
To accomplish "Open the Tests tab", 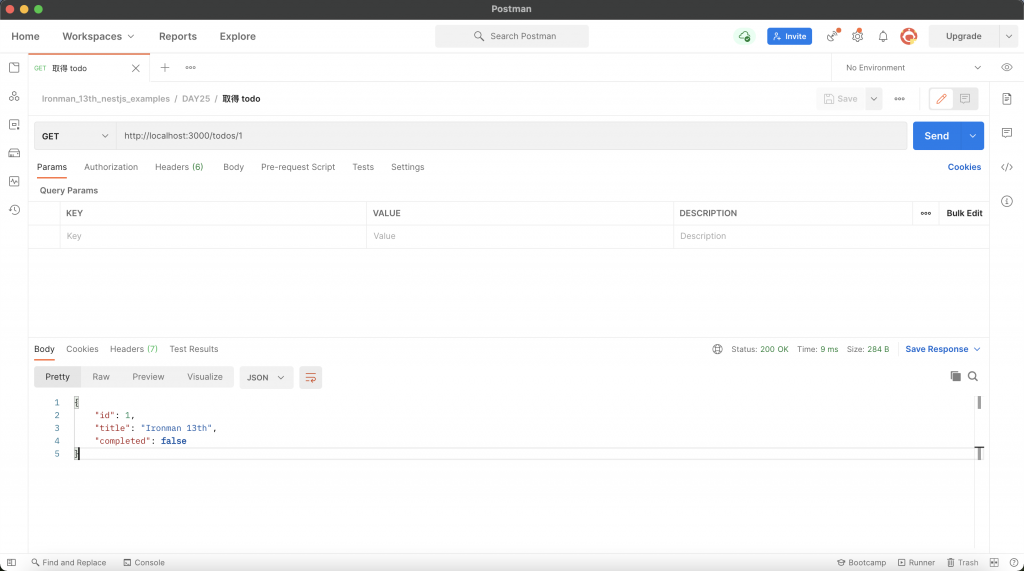I will pyautogui.click(x=363, y=167).
